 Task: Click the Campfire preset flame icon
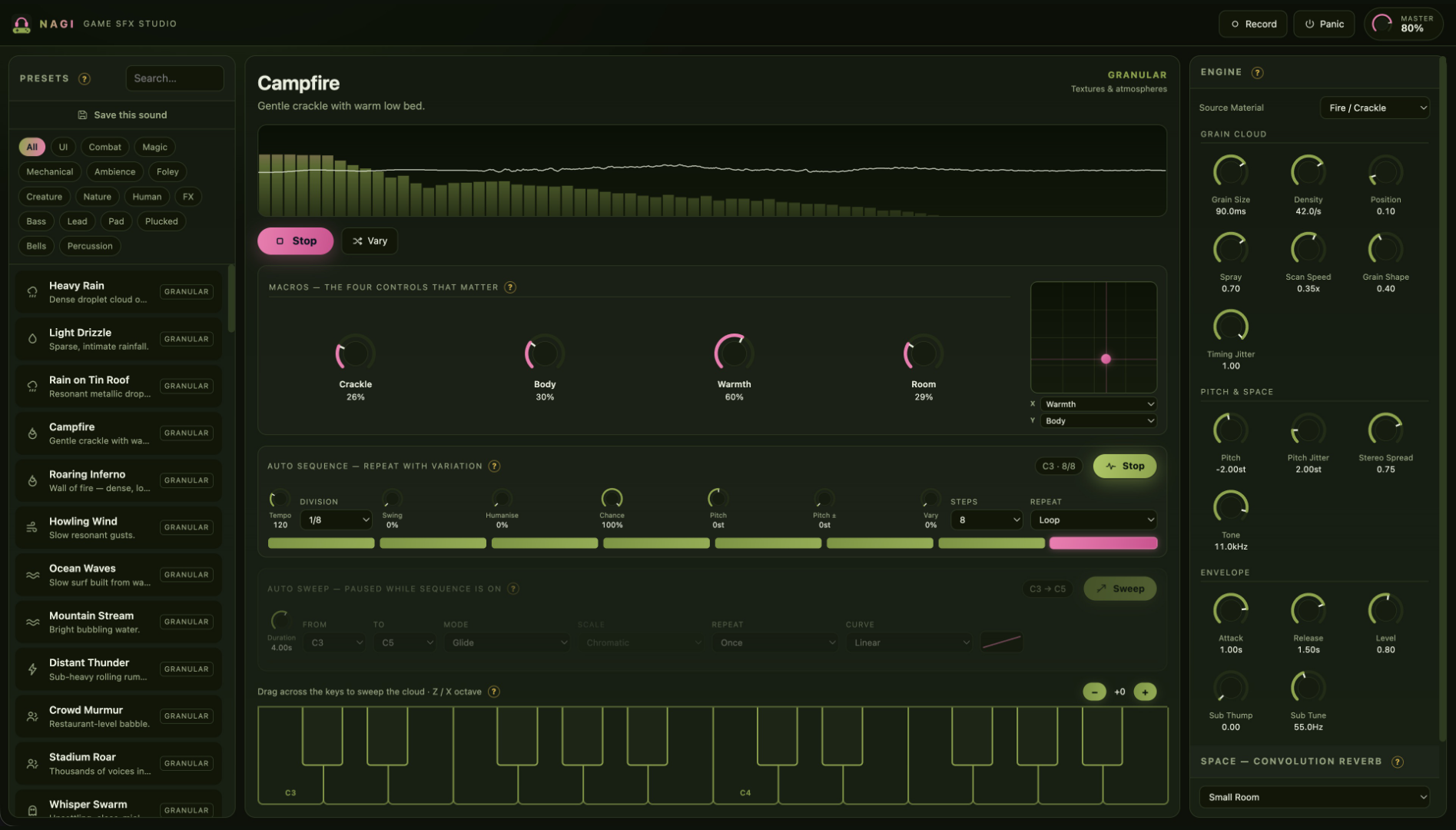pyautogui.click(x=32, y=433)
